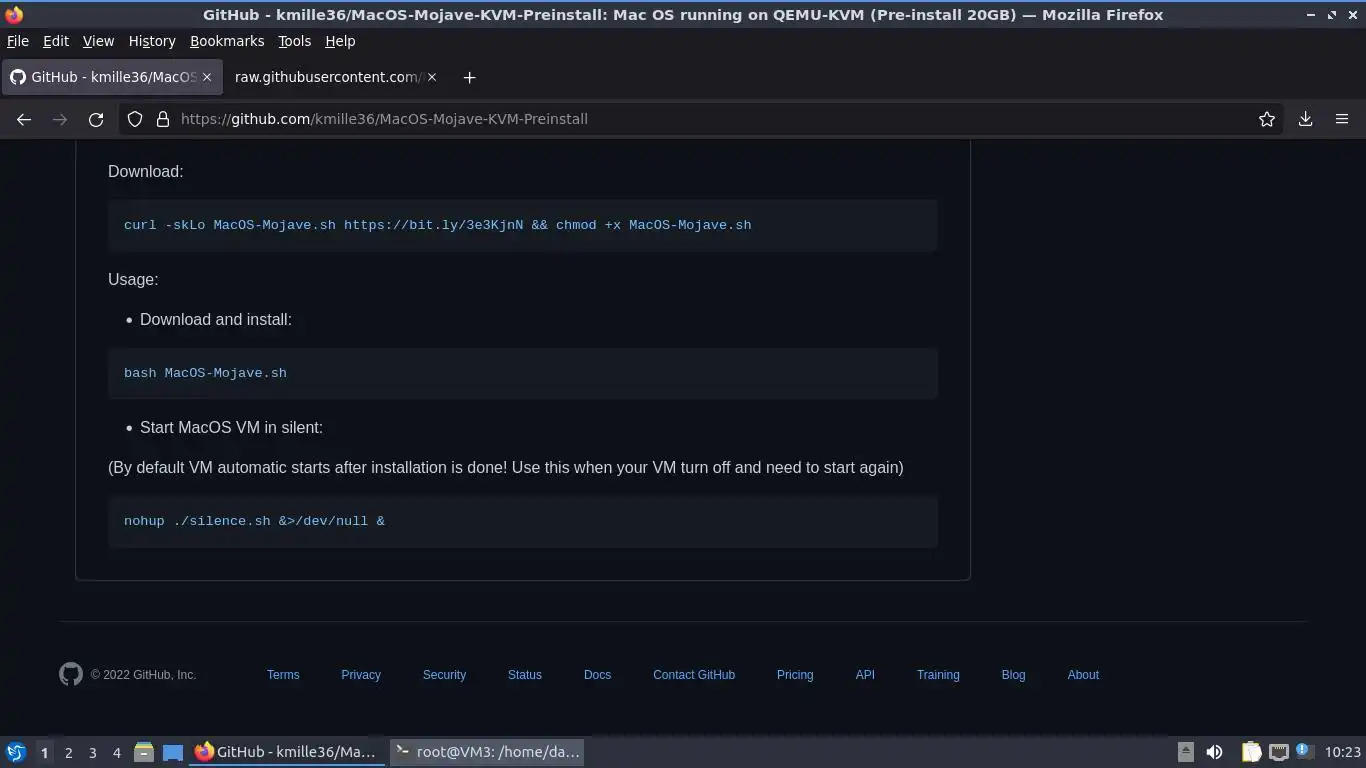The height and width of the screenshot is (768, 1366).
Task: Open the LXQt start menu
Action: click(x=16, y=752)
